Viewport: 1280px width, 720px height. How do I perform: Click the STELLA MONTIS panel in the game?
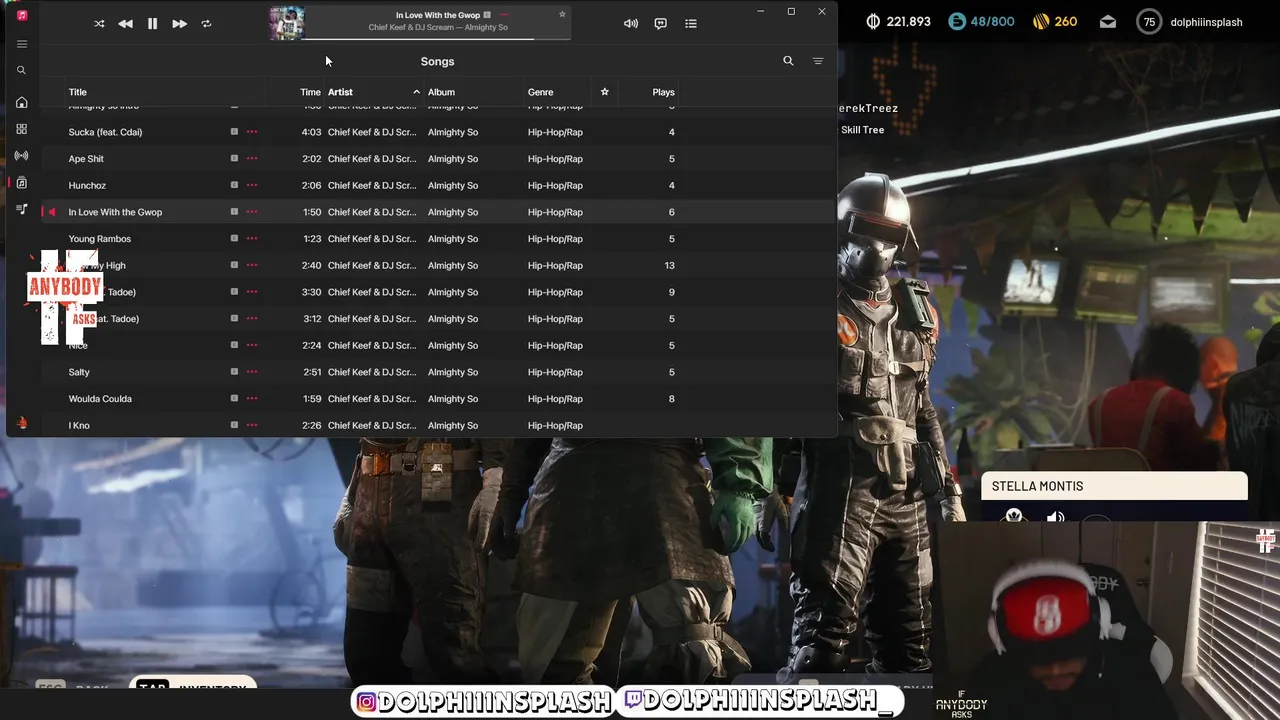[1114, 486]
